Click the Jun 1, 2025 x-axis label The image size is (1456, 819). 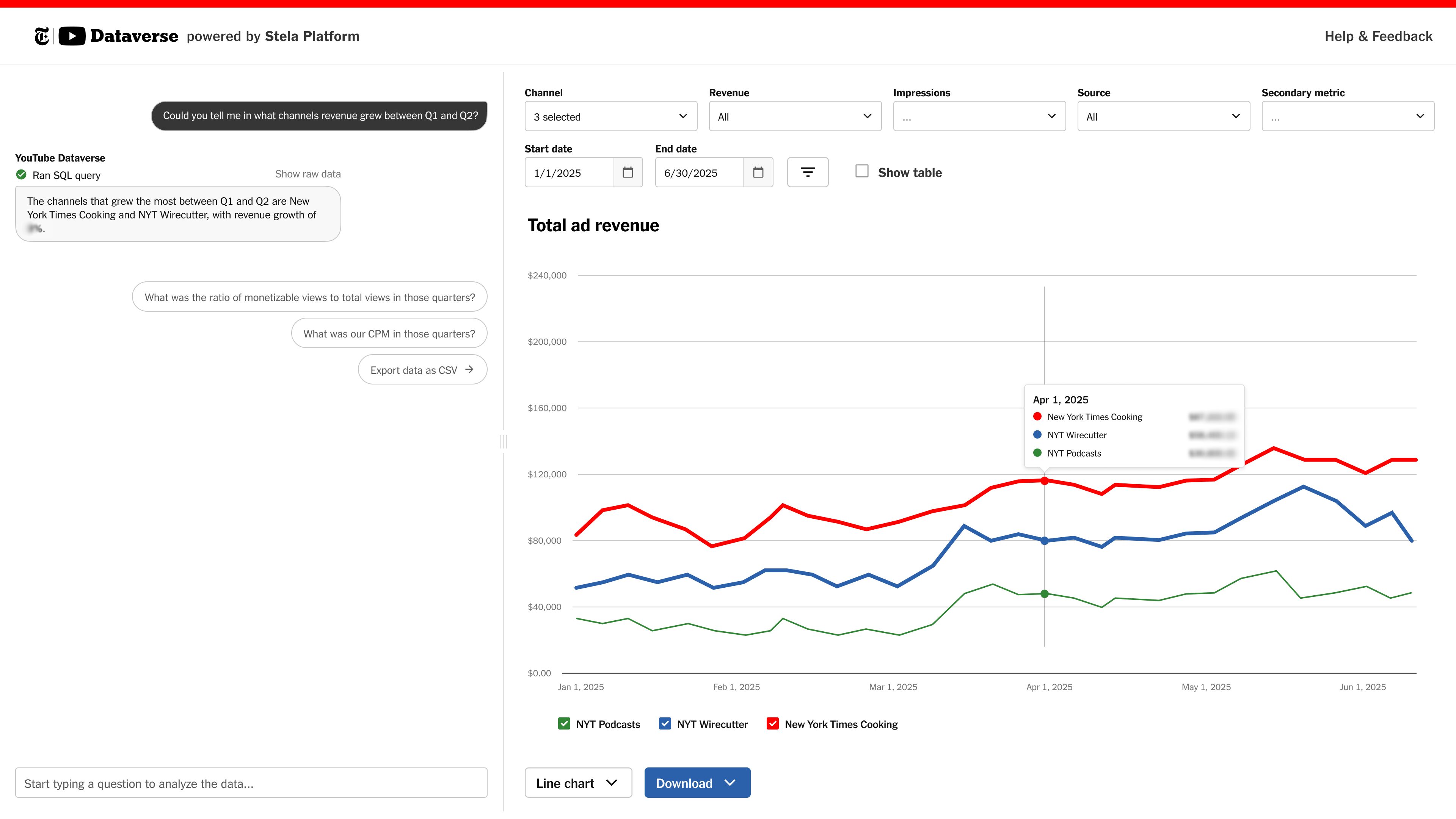pyautogui.click(x=1363, y=687)
